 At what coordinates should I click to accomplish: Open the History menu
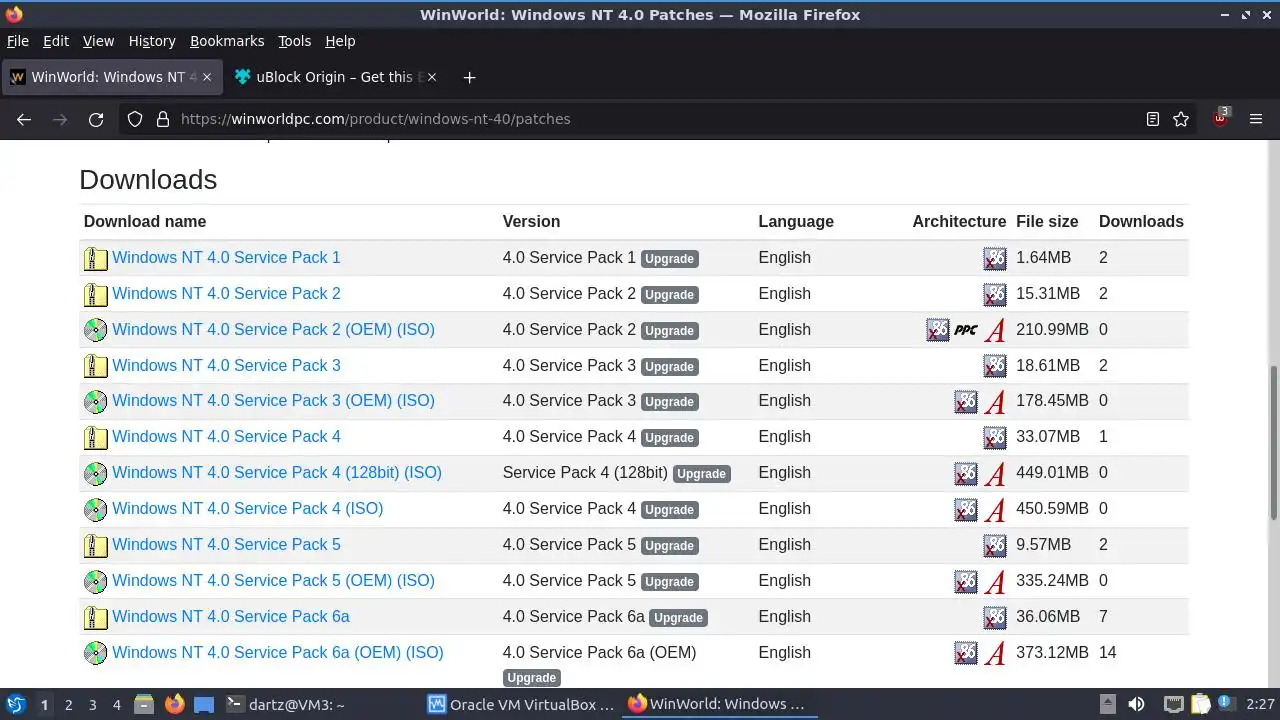click(152, 41)
